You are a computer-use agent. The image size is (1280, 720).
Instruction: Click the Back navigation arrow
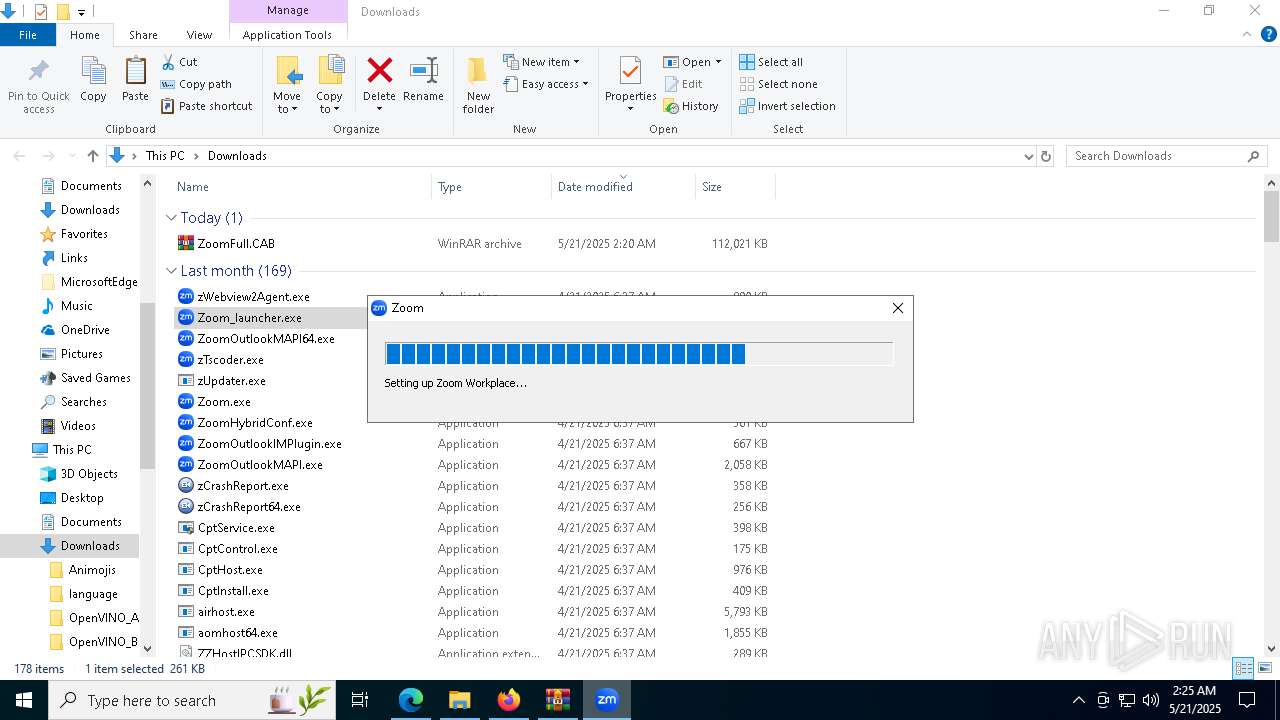point(19,156)
